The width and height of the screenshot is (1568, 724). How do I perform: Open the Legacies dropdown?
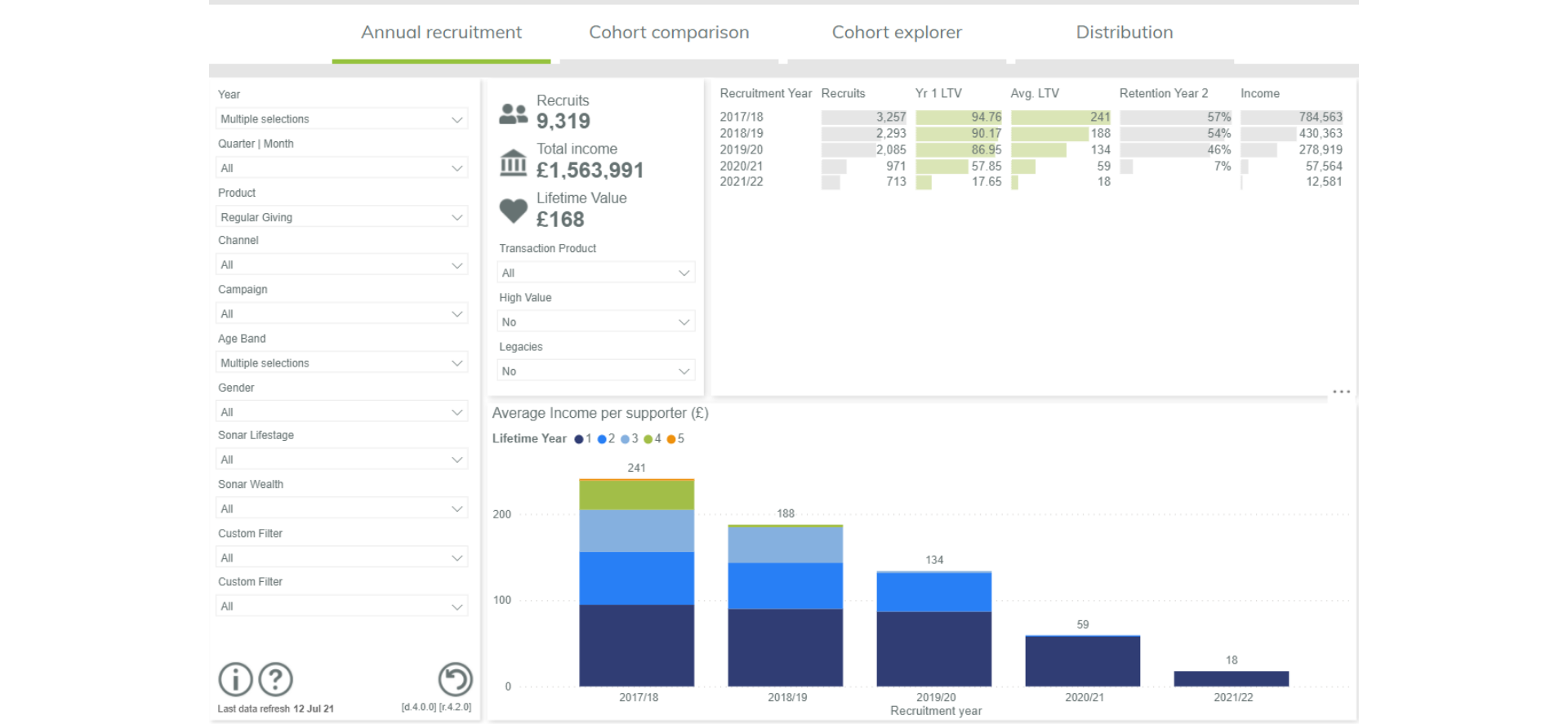point(596,371)
